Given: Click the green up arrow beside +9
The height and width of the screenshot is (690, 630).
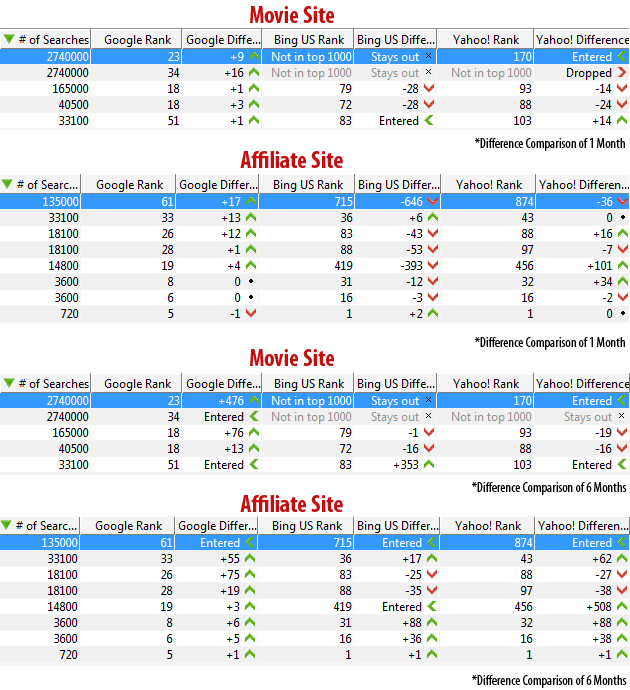Looking at the screenshot, I should [254, 56].
